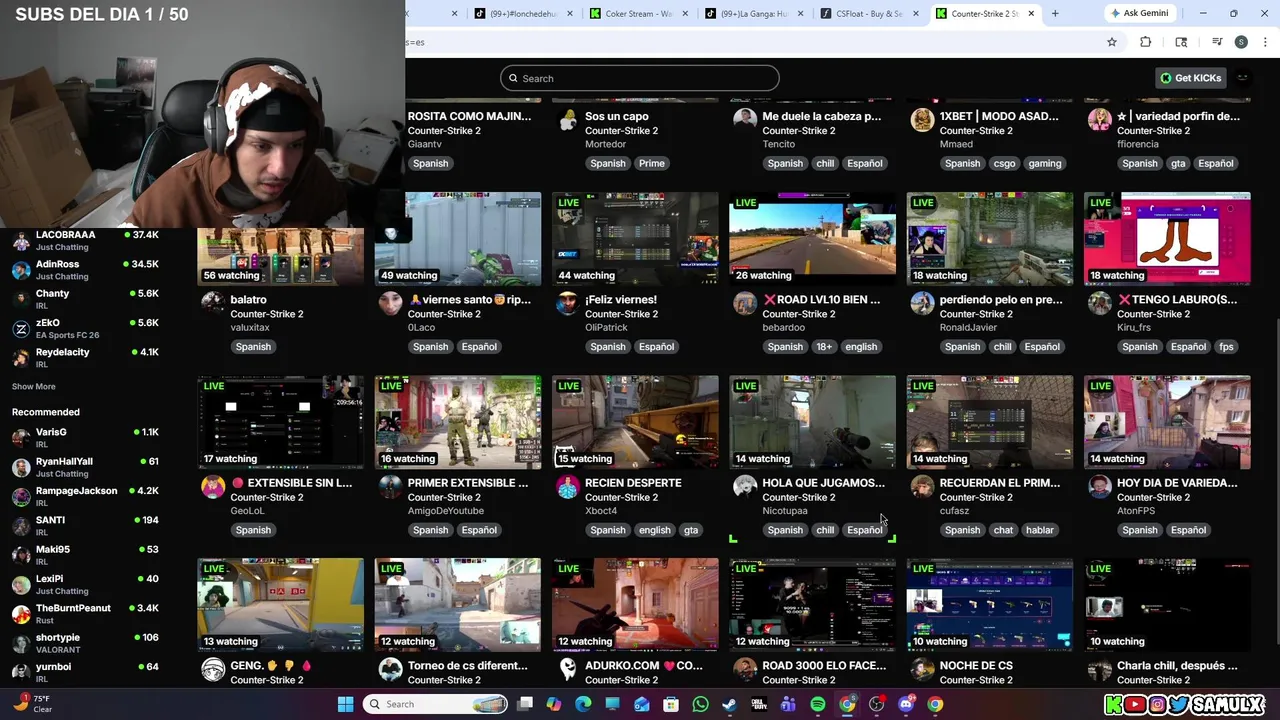Image resolution: width=1280 pixels, height=720 pixels.
Task: Open the HOLA QUE JUGAMOS stream thumbnail
Action: [812, 422]
